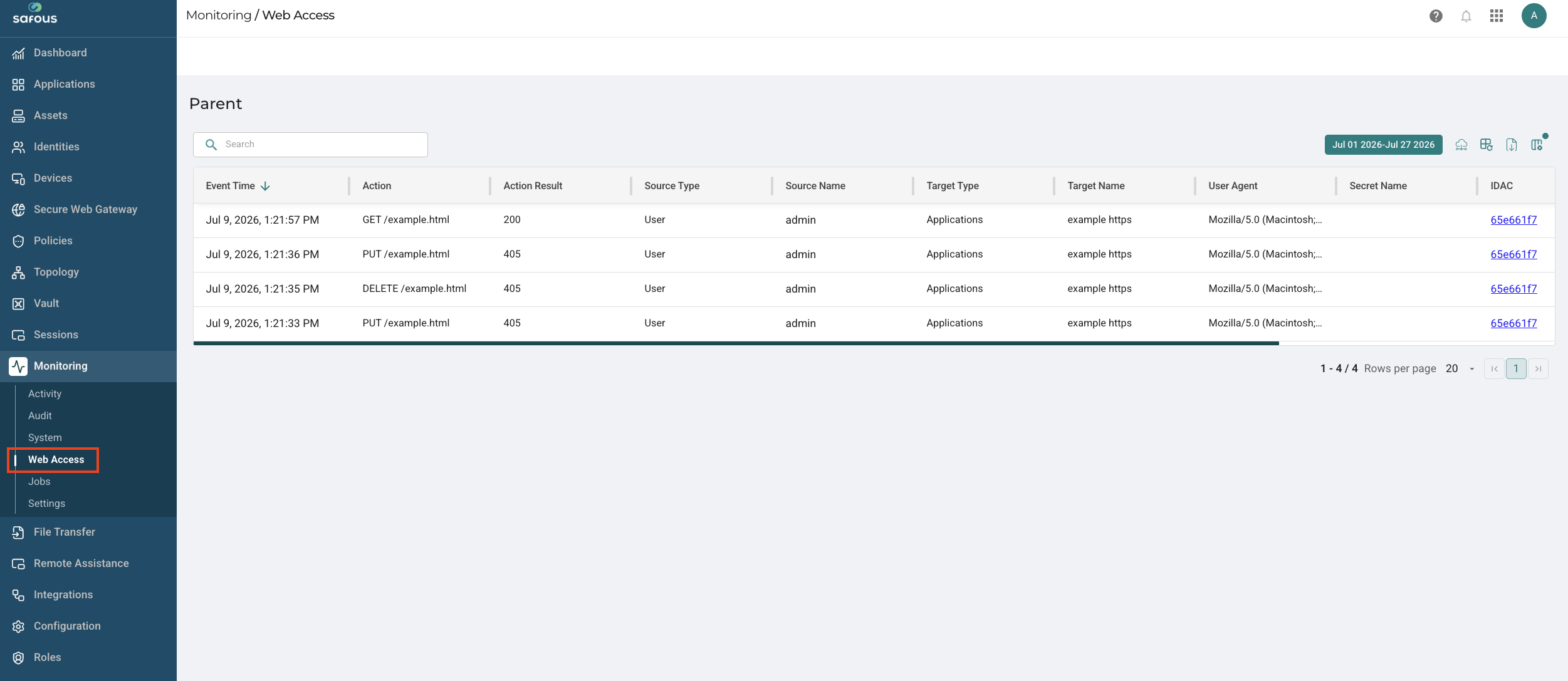This screenshot has width=1568, height=681.
Task: Click the Search input field
Action: tap(310, 145)
